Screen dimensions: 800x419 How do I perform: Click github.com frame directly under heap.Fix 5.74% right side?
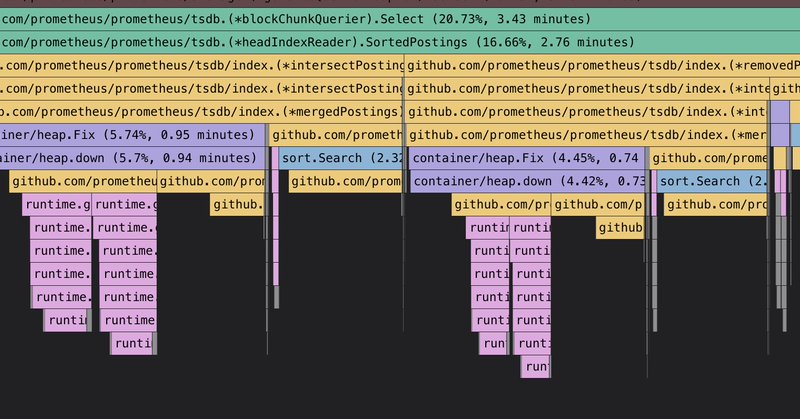click(211, 181)
